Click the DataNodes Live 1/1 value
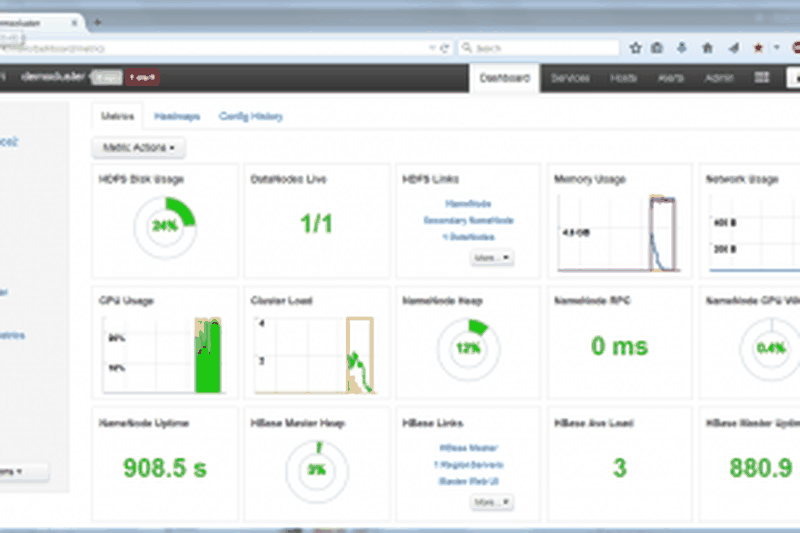This screenshot has height=533, width=800. pos(316,223)
